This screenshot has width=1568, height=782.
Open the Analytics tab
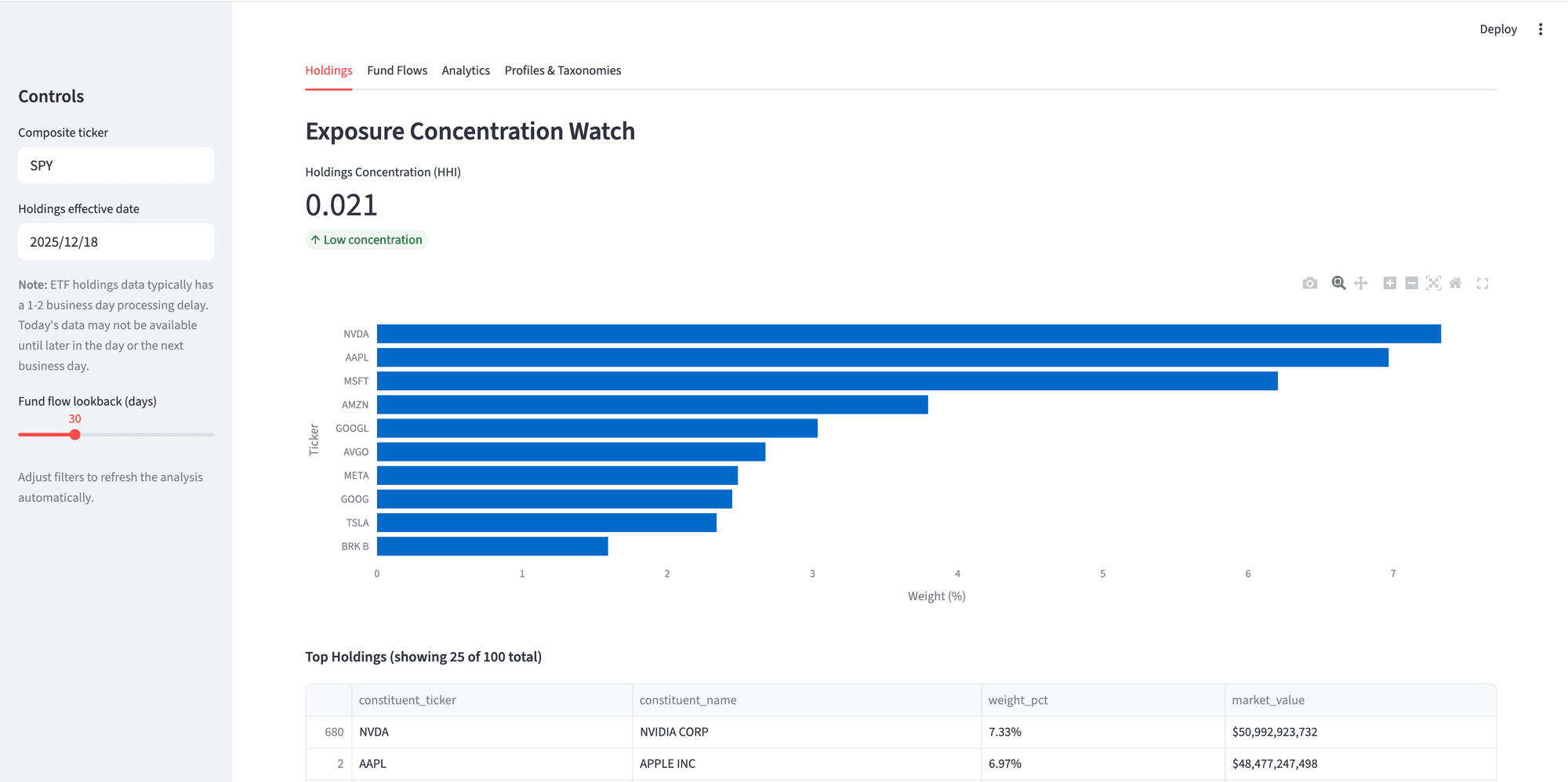(x=466, y=71)
